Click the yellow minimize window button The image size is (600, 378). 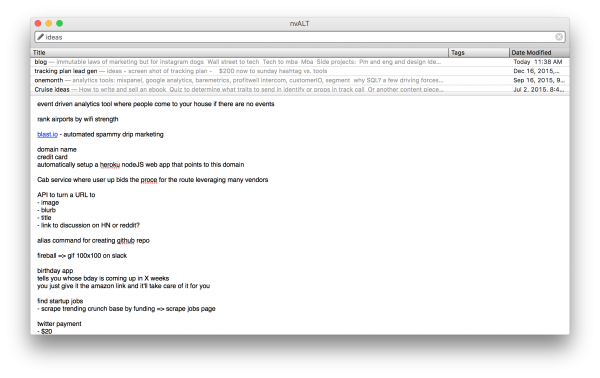[49, 23]
